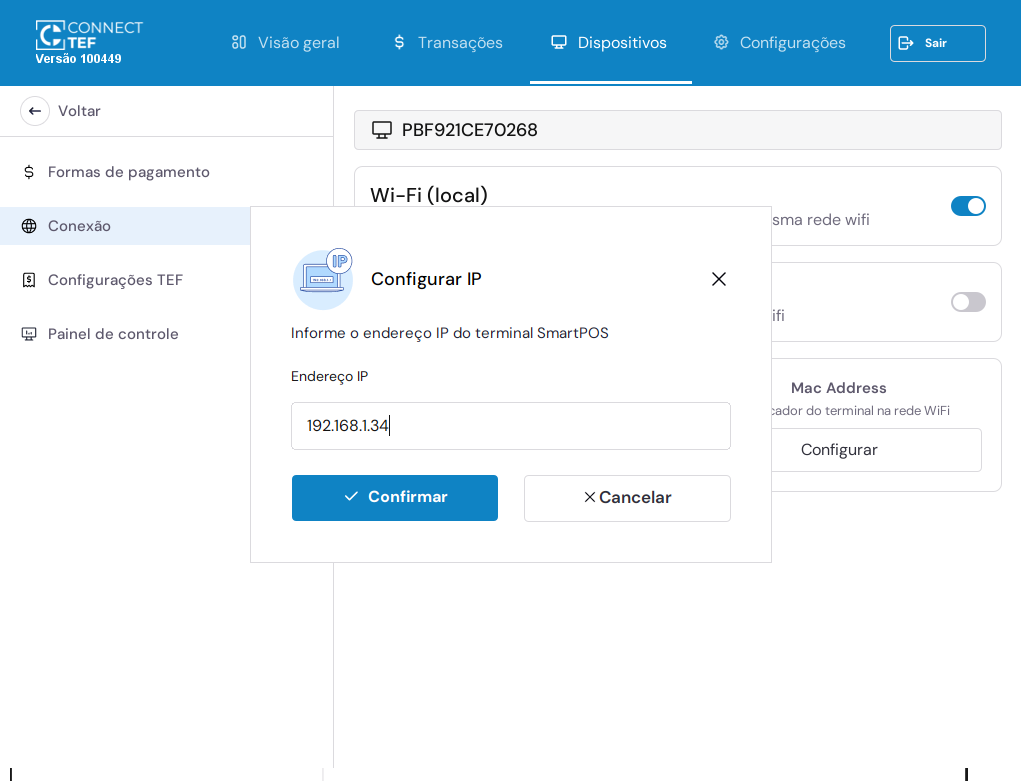Screen dimensions: 1021x781
Task: Click the back arrow icon
Action: click(35, 111)
